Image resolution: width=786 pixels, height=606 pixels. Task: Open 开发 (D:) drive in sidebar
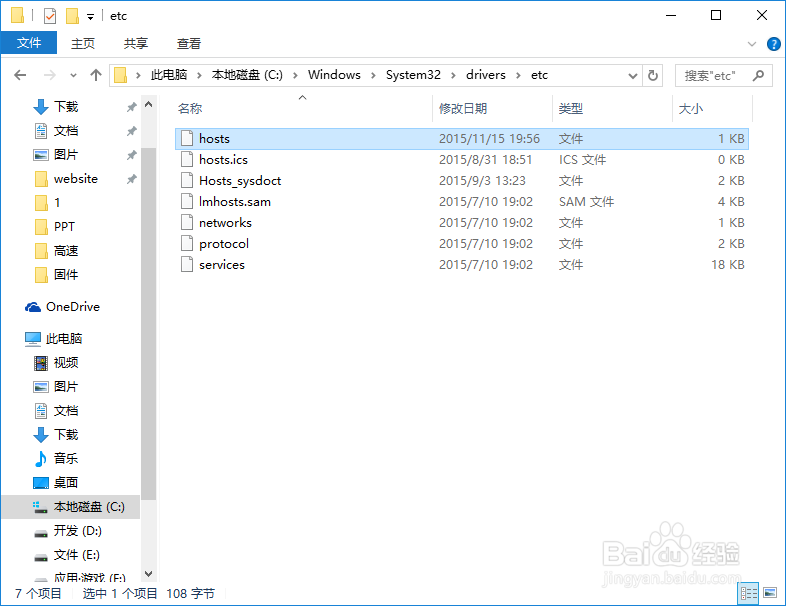pos(77,531)
